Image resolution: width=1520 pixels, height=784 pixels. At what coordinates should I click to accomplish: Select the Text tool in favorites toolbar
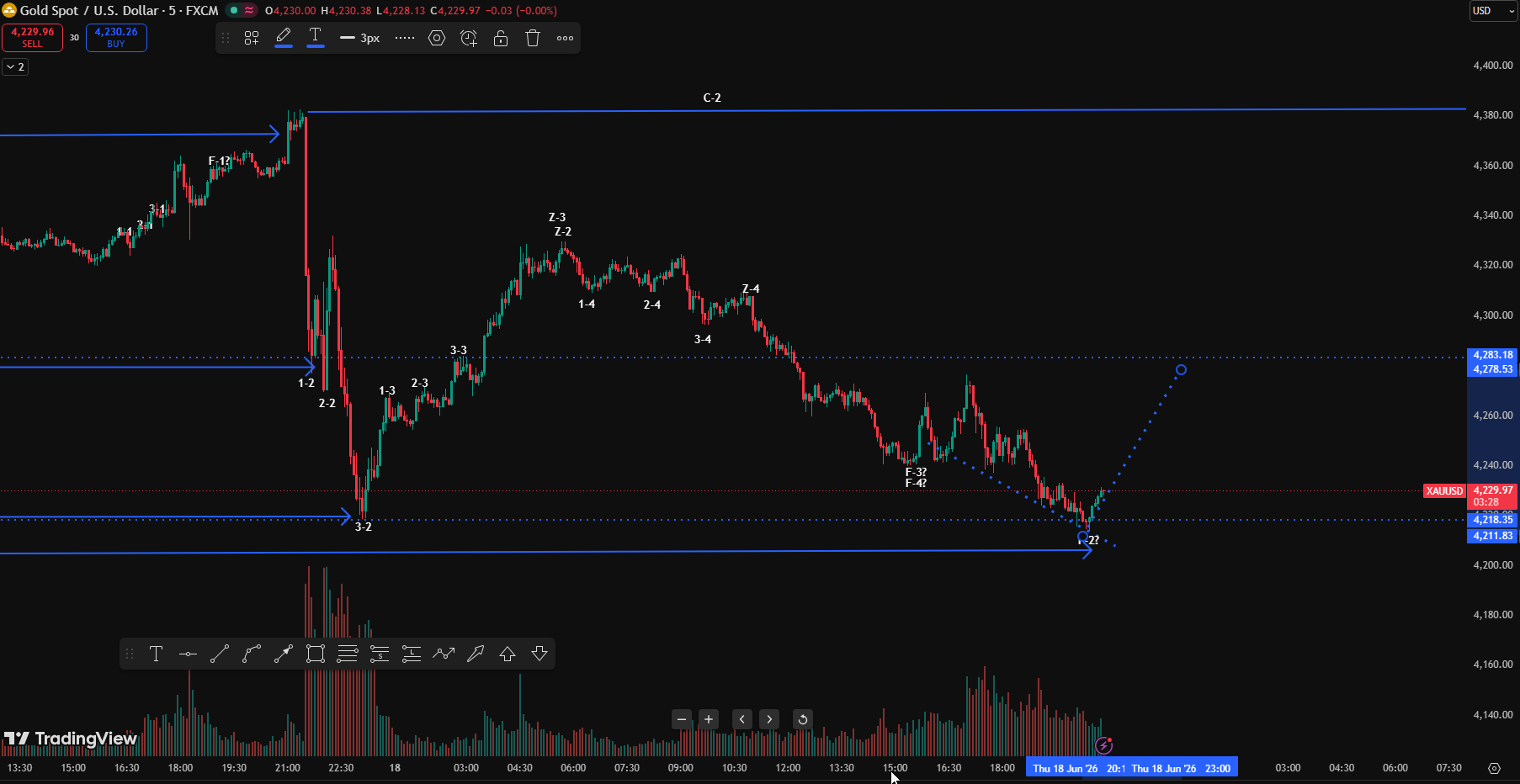(x=156, y=654)
